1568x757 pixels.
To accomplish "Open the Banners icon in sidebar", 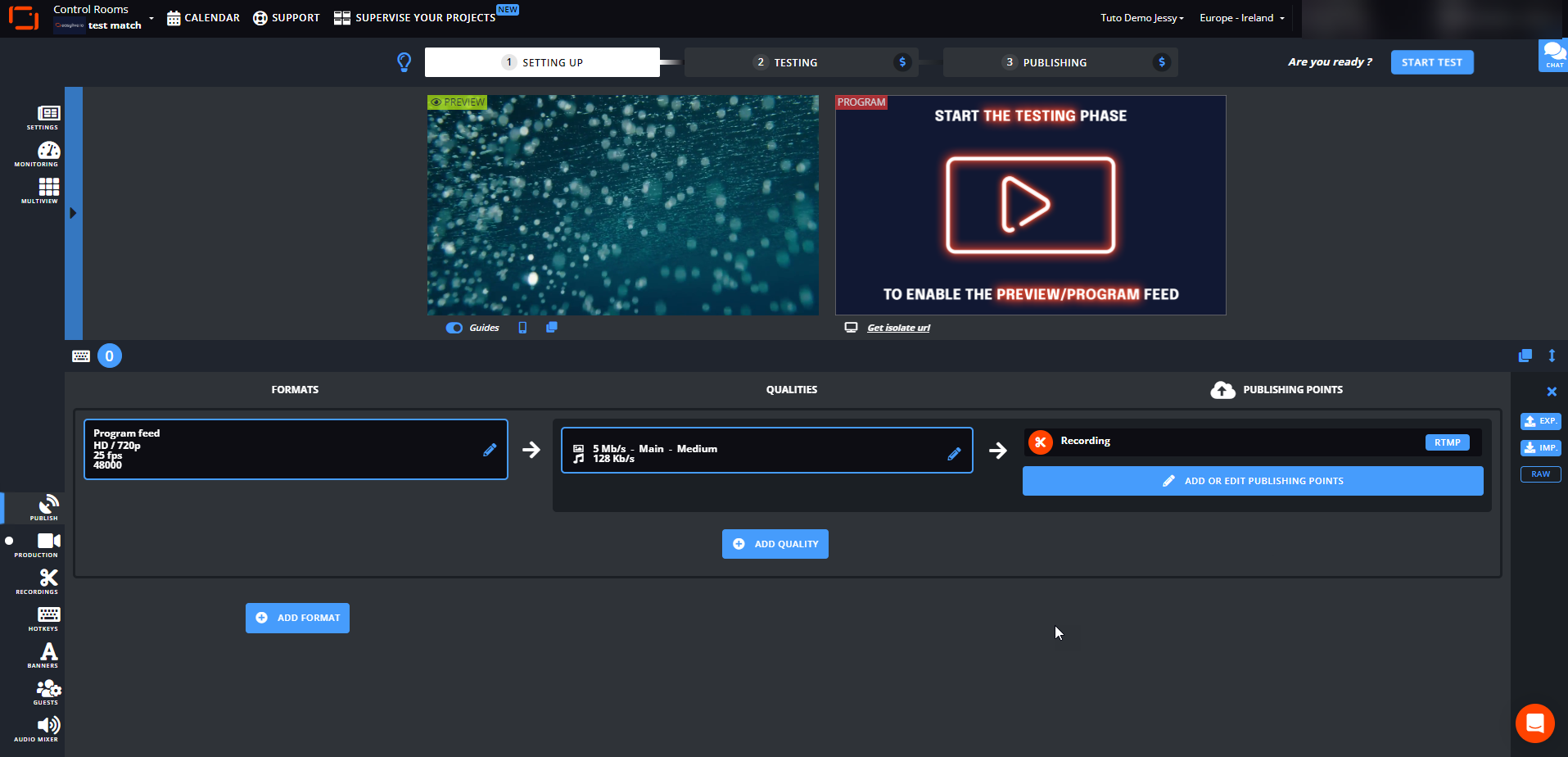I will click(x=47, y=654).
